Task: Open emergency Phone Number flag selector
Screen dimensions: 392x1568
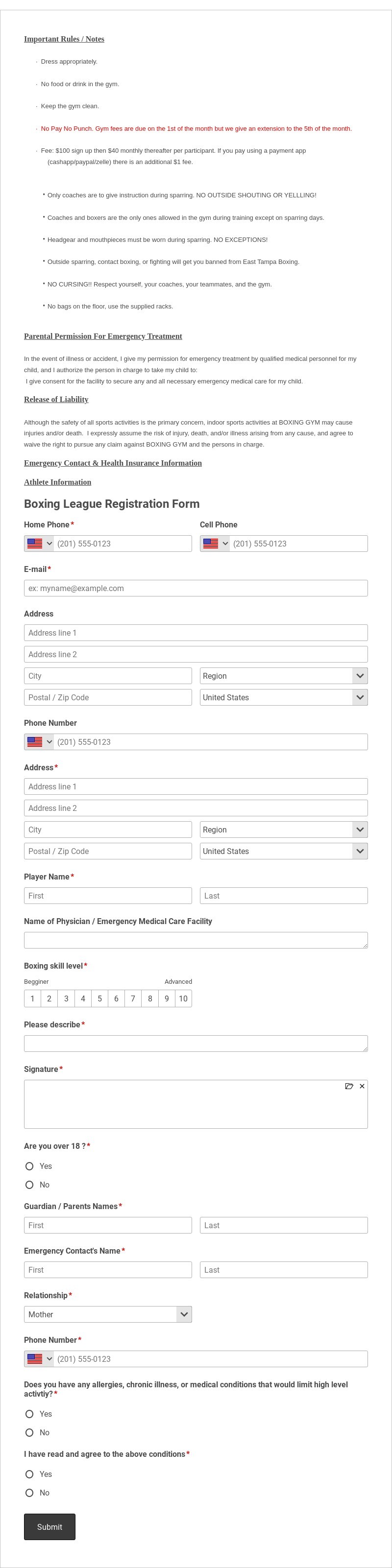Action: click(x=39, y=1358)
